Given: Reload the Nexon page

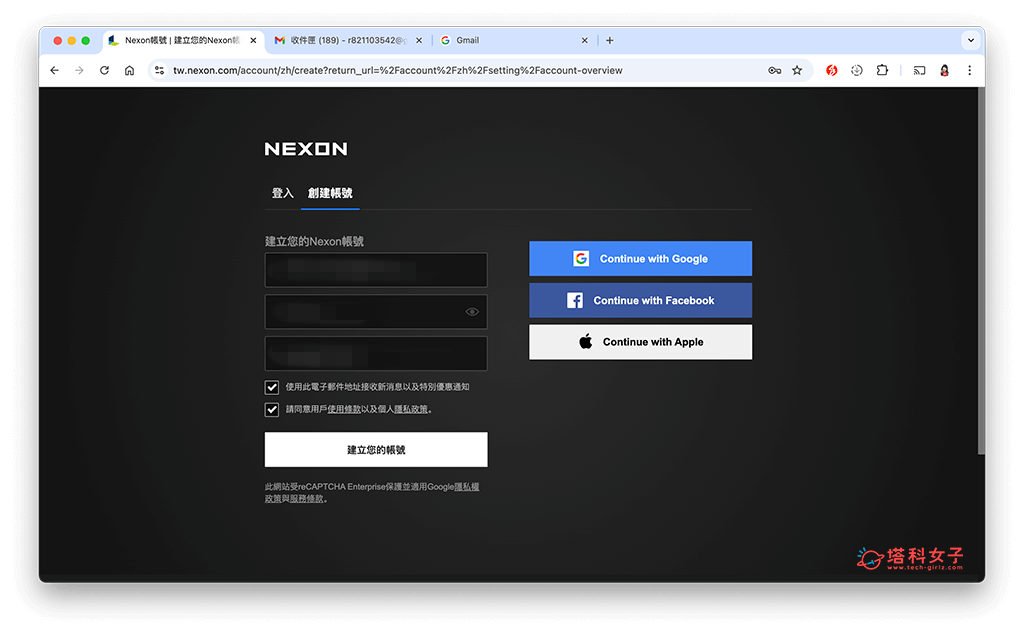Looking at the screenshot, I should tap(104, 71).
